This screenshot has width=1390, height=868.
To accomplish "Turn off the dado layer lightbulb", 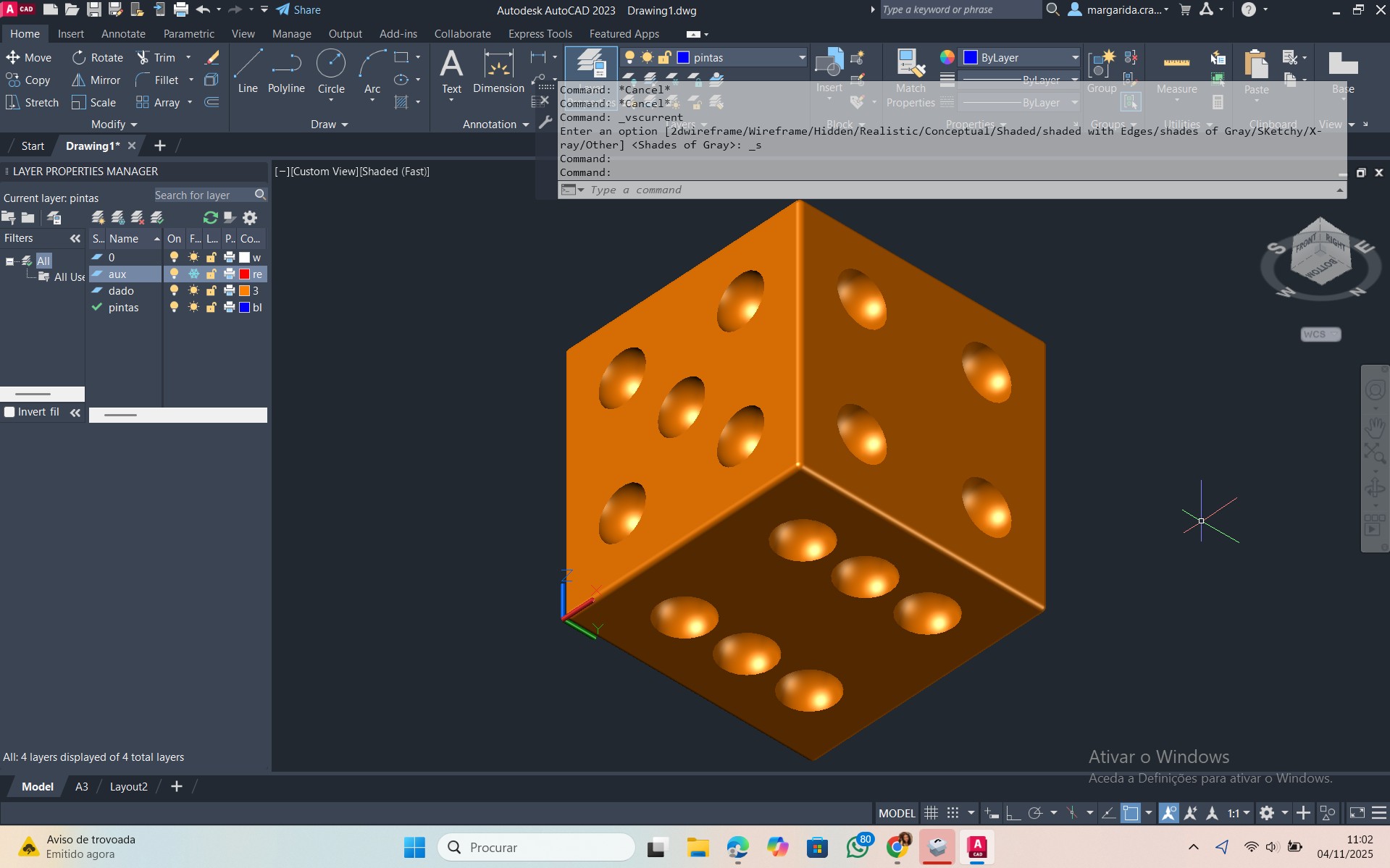I will [x=174, y=291].
